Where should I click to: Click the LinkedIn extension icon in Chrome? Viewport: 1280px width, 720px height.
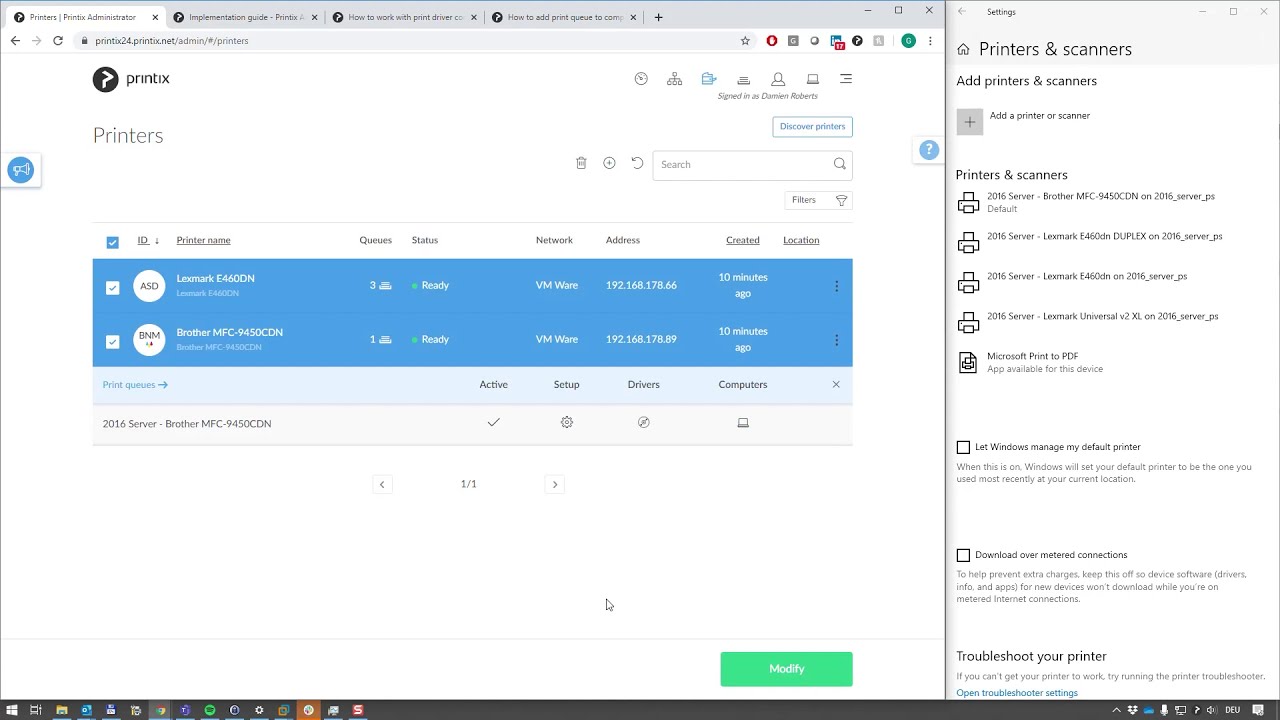[836, 41]
